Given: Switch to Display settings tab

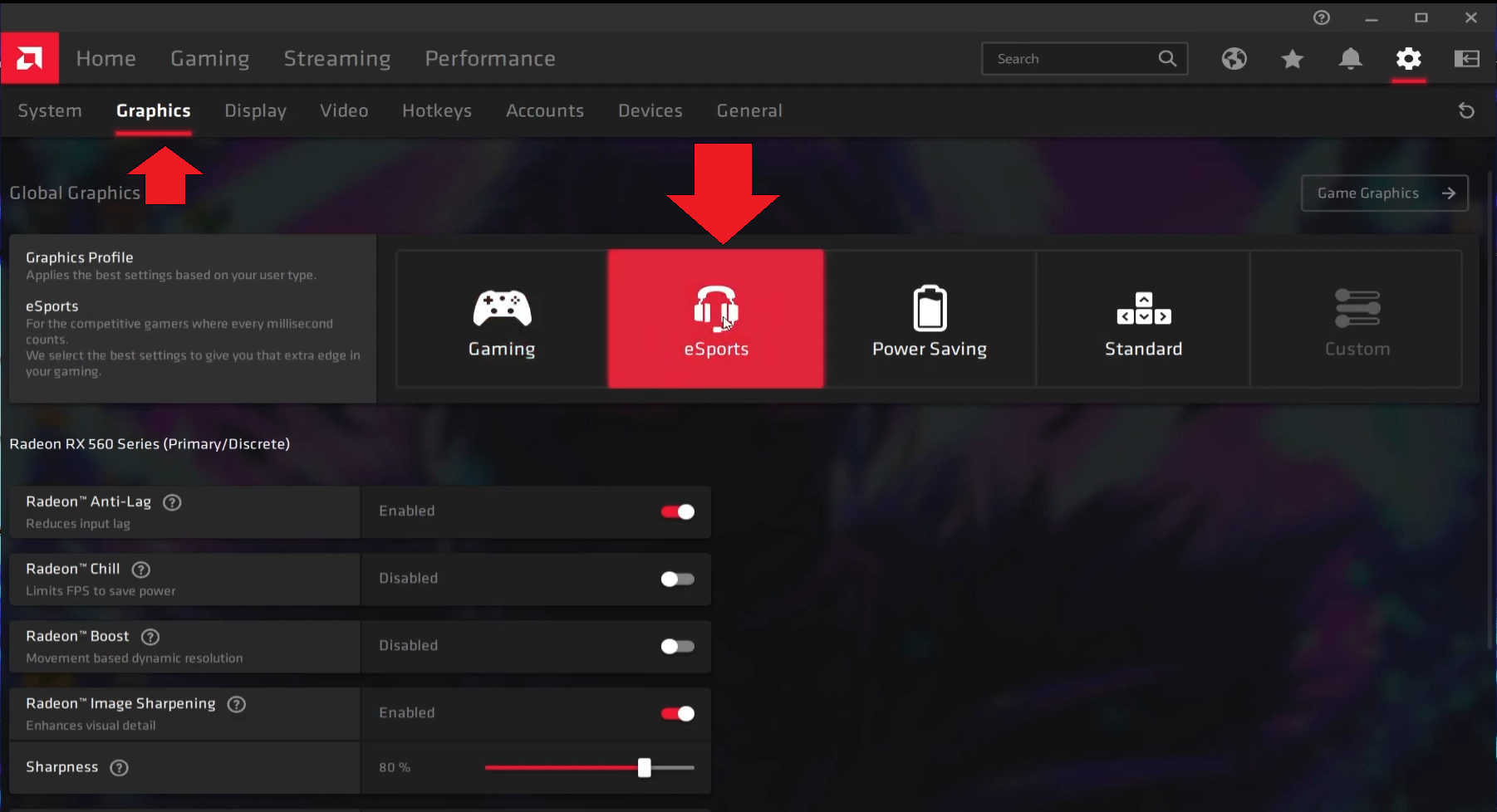Looking at the screenshot, I should (x=255, y=110).
